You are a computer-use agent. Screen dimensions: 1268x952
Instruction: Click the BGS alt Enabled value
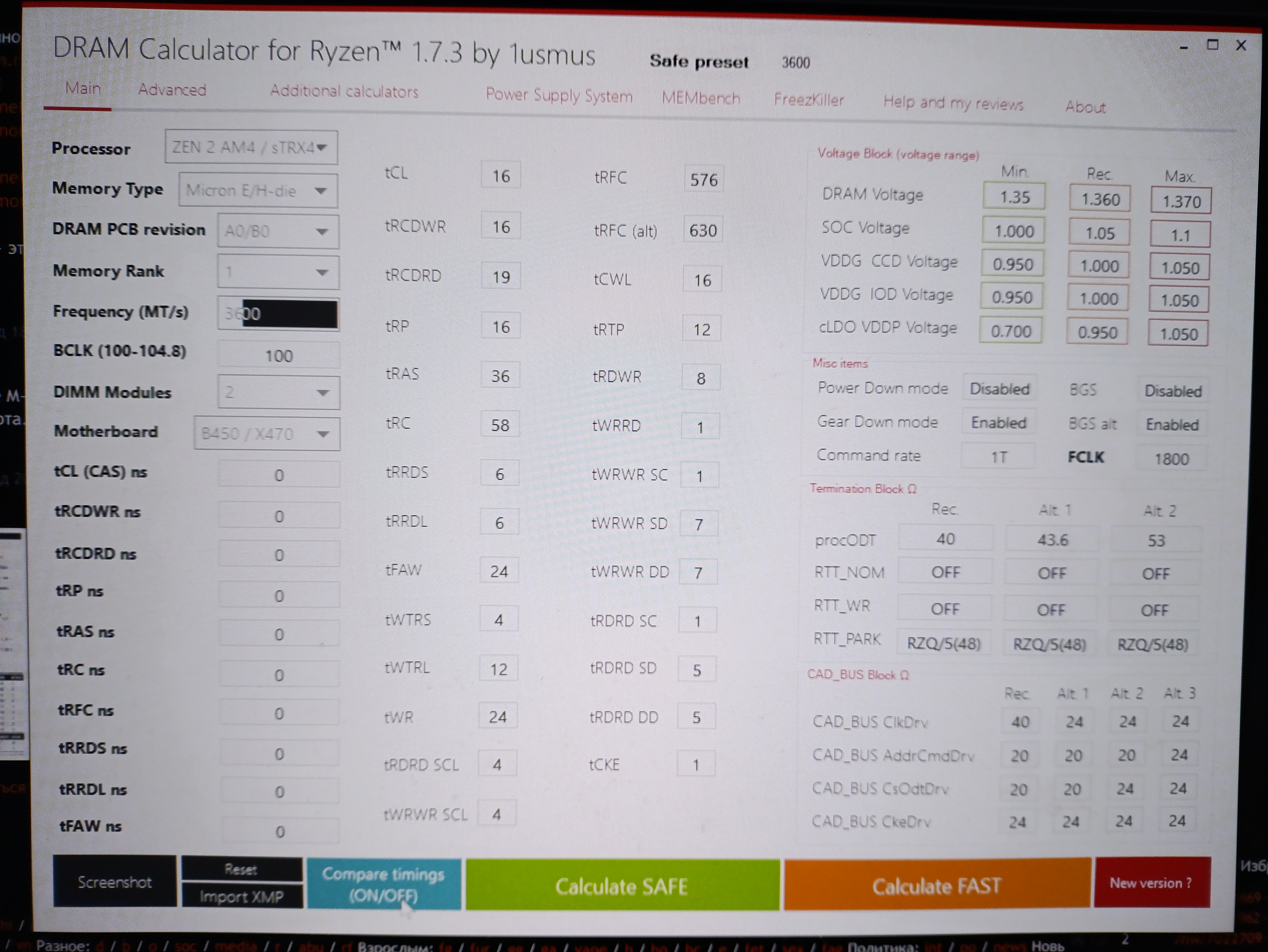[x=1172, y=425]
